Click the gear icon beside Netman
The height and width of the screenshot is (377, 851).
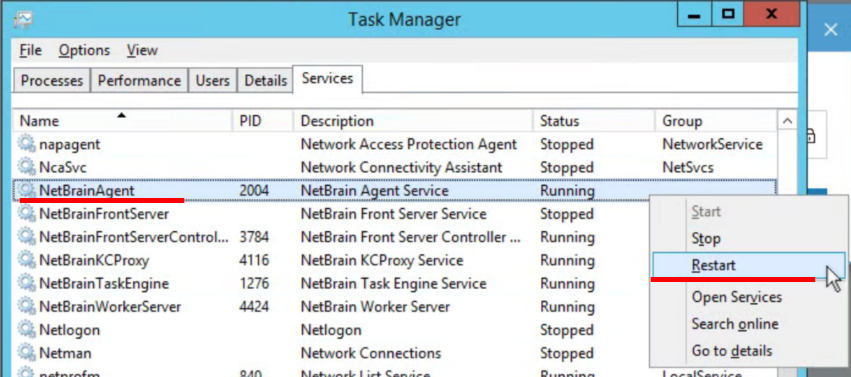(x=26, y=353)
